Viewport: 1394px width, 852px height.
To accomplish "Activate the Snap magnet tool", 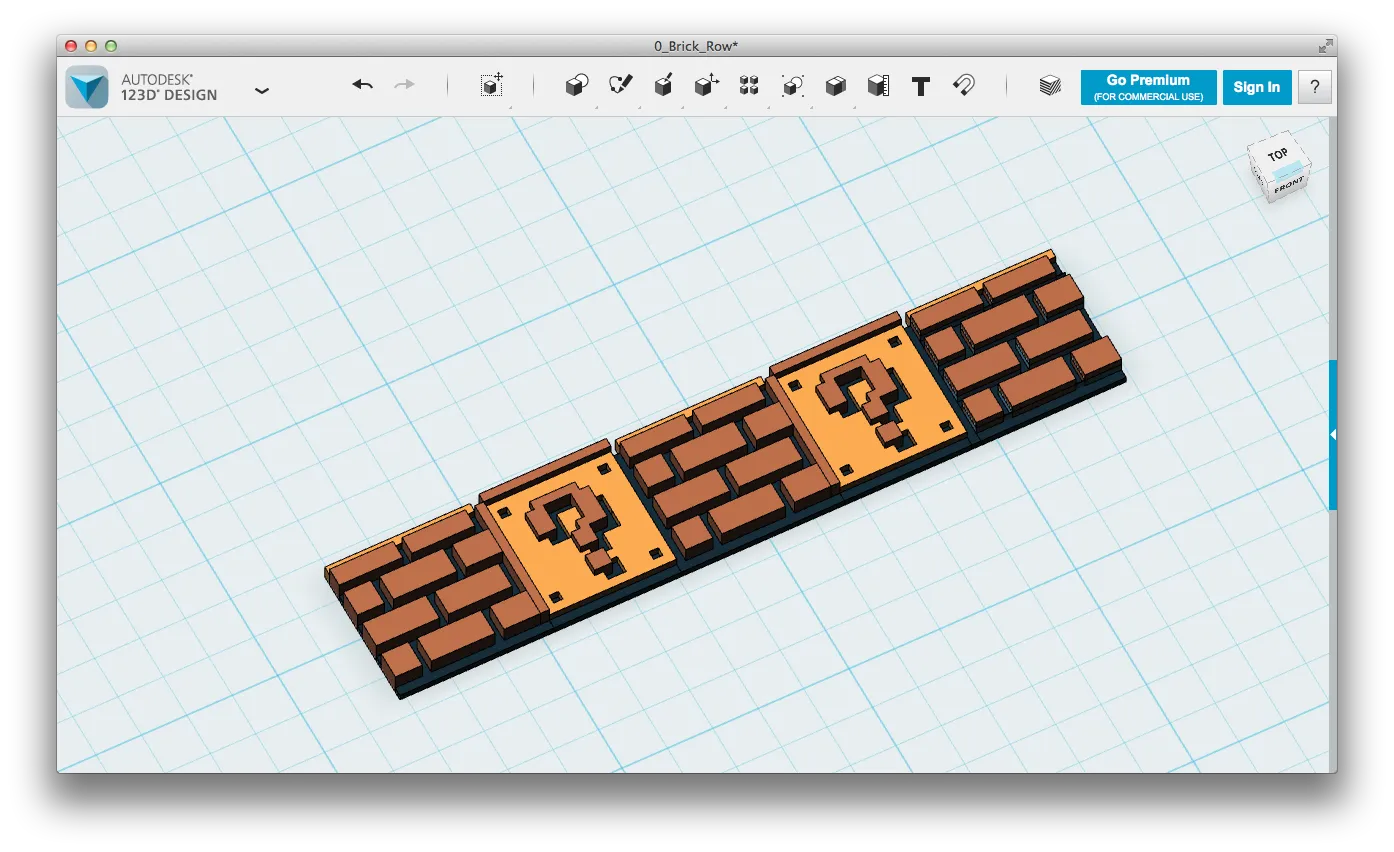I will (964, 86).
